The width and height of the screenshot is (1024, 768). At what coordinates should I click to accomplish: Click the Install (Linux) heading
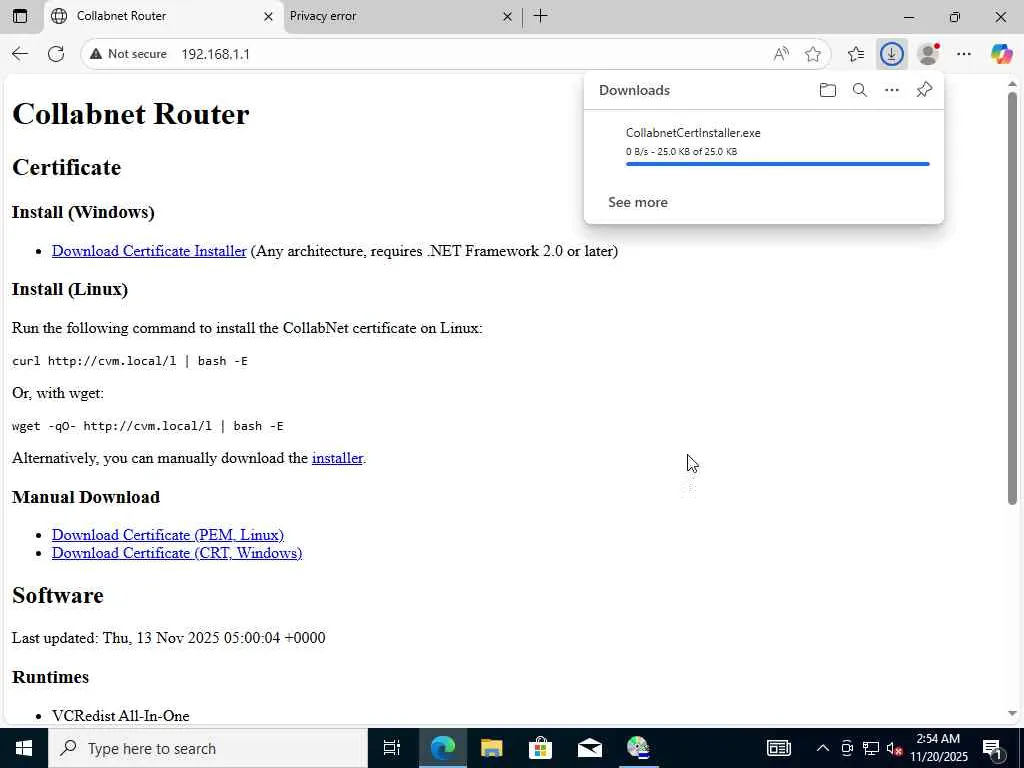coord(70,289)
